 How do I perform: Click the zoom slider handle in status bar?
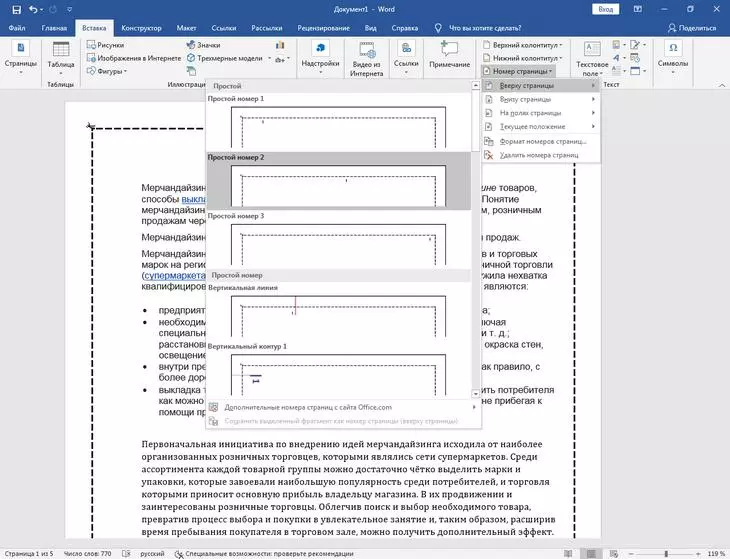(x=666, y=553)
